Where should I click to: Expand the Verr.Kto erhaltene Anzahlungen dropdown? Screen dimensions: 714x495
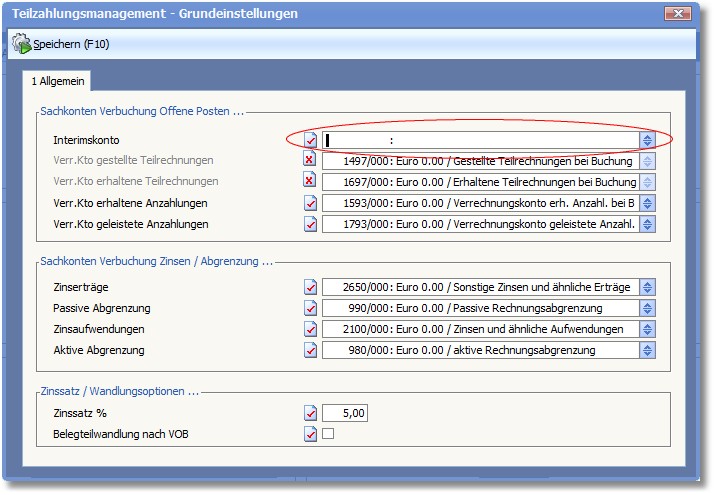pos(647,203)
